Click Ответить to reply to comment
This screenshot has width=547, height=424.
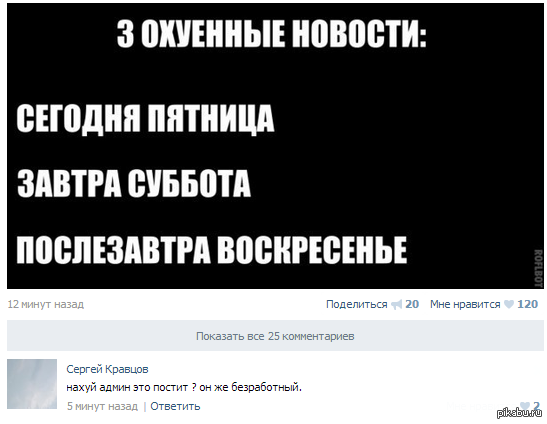tap(175, 406)
